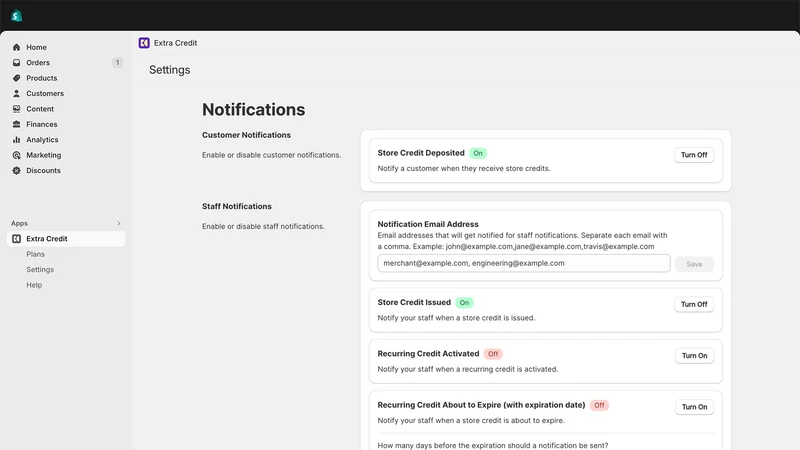Viewport: 800px width, 450px height.
Task: Click the Off badge for Recurring Credit Activated
Action: 493,354
